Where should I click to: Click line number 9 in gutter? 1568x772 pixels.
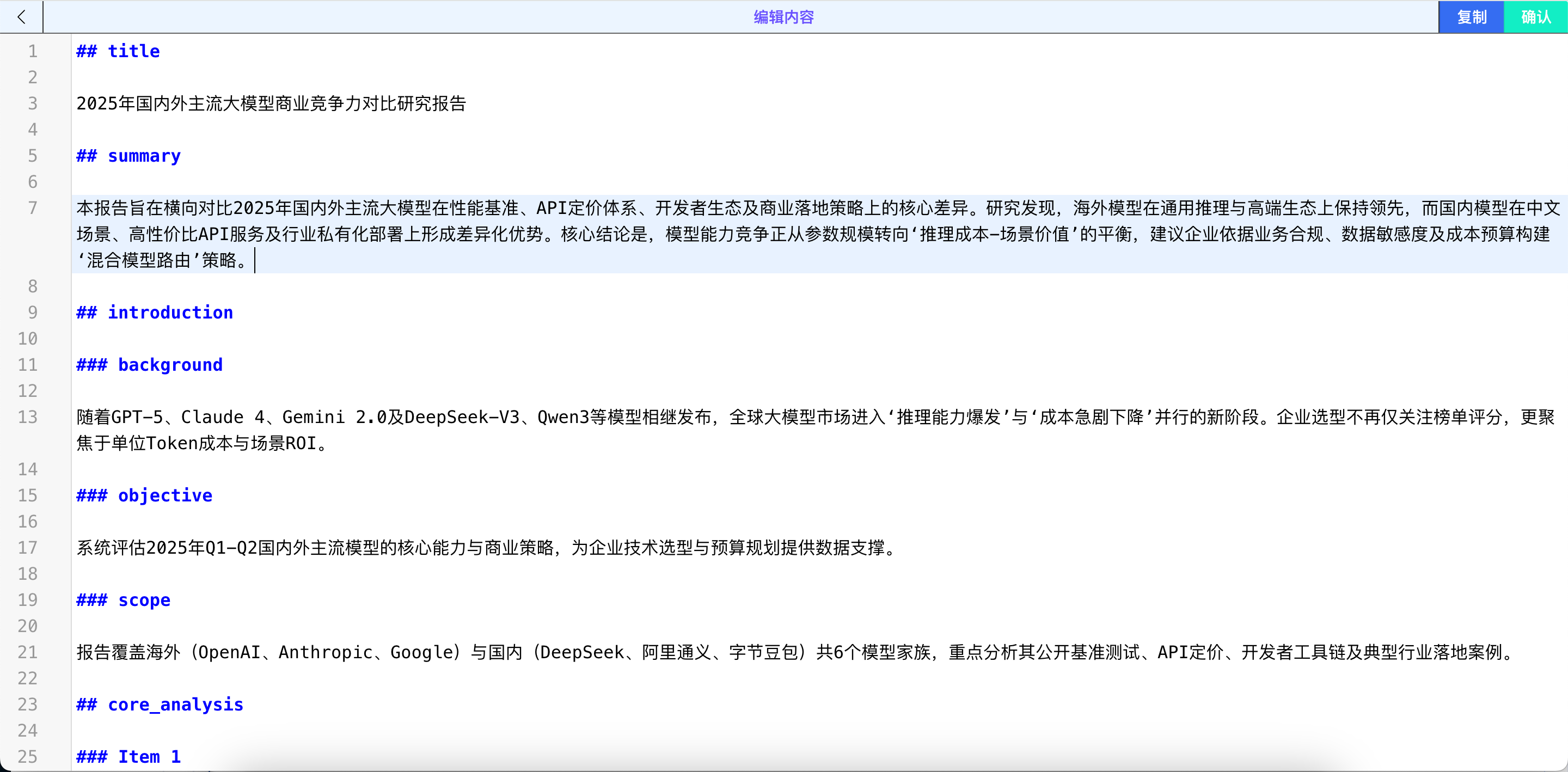point(33,313)
